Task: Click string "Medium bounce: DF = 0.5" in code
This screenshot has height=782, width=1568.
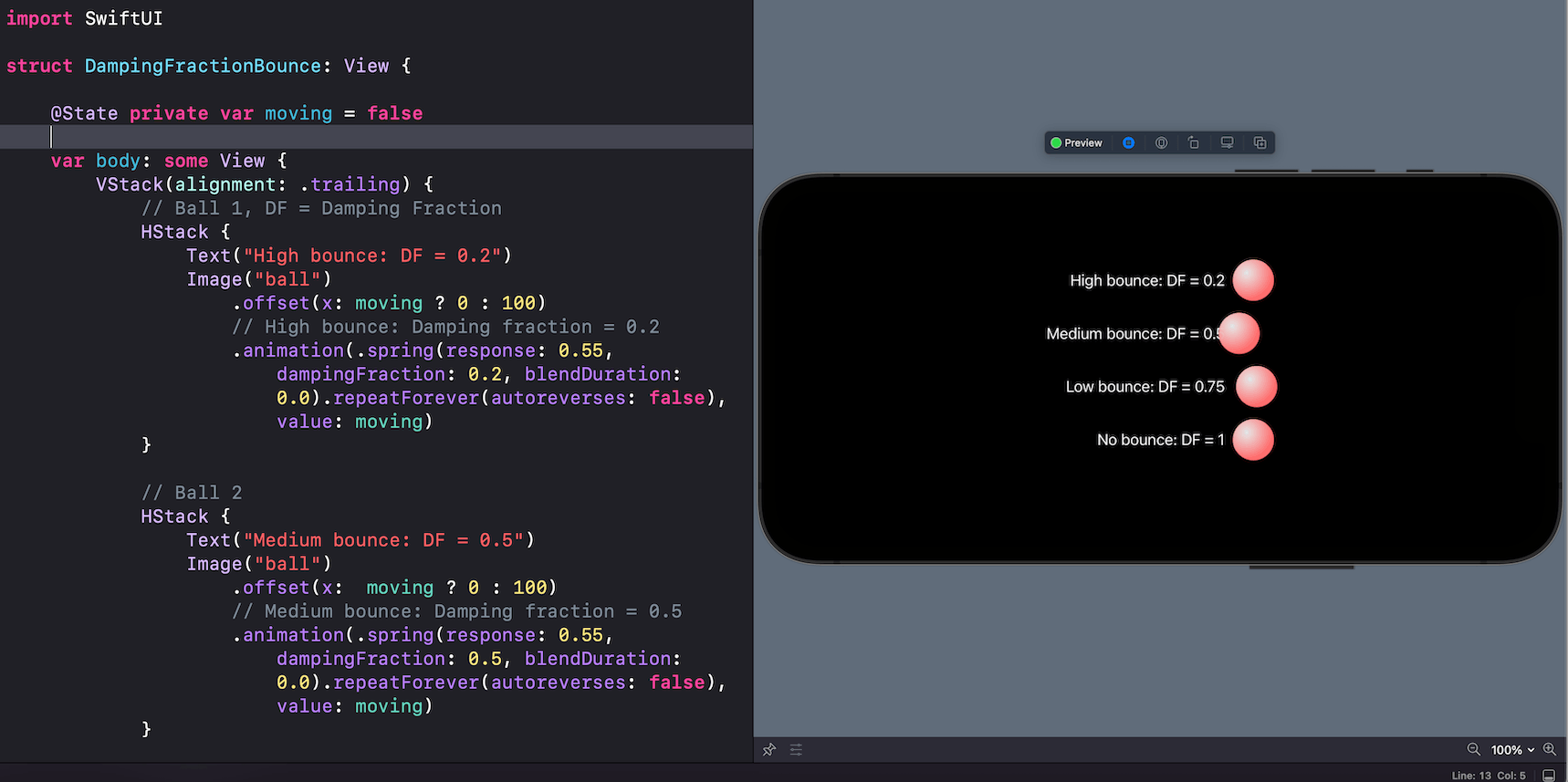Action: coord(383,540)
